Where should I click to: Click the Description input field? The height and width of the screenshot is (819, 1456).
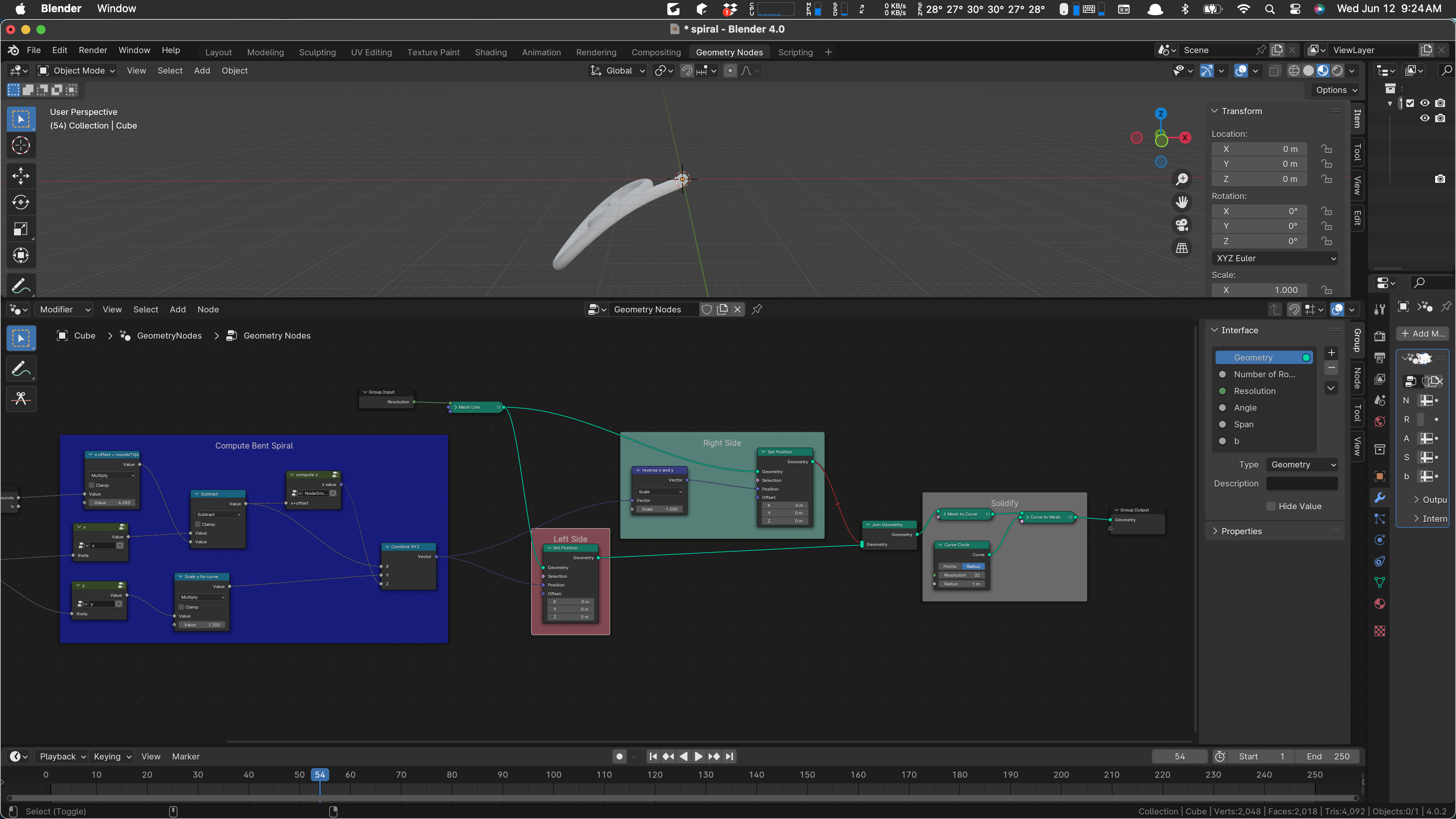[1302, 484]
